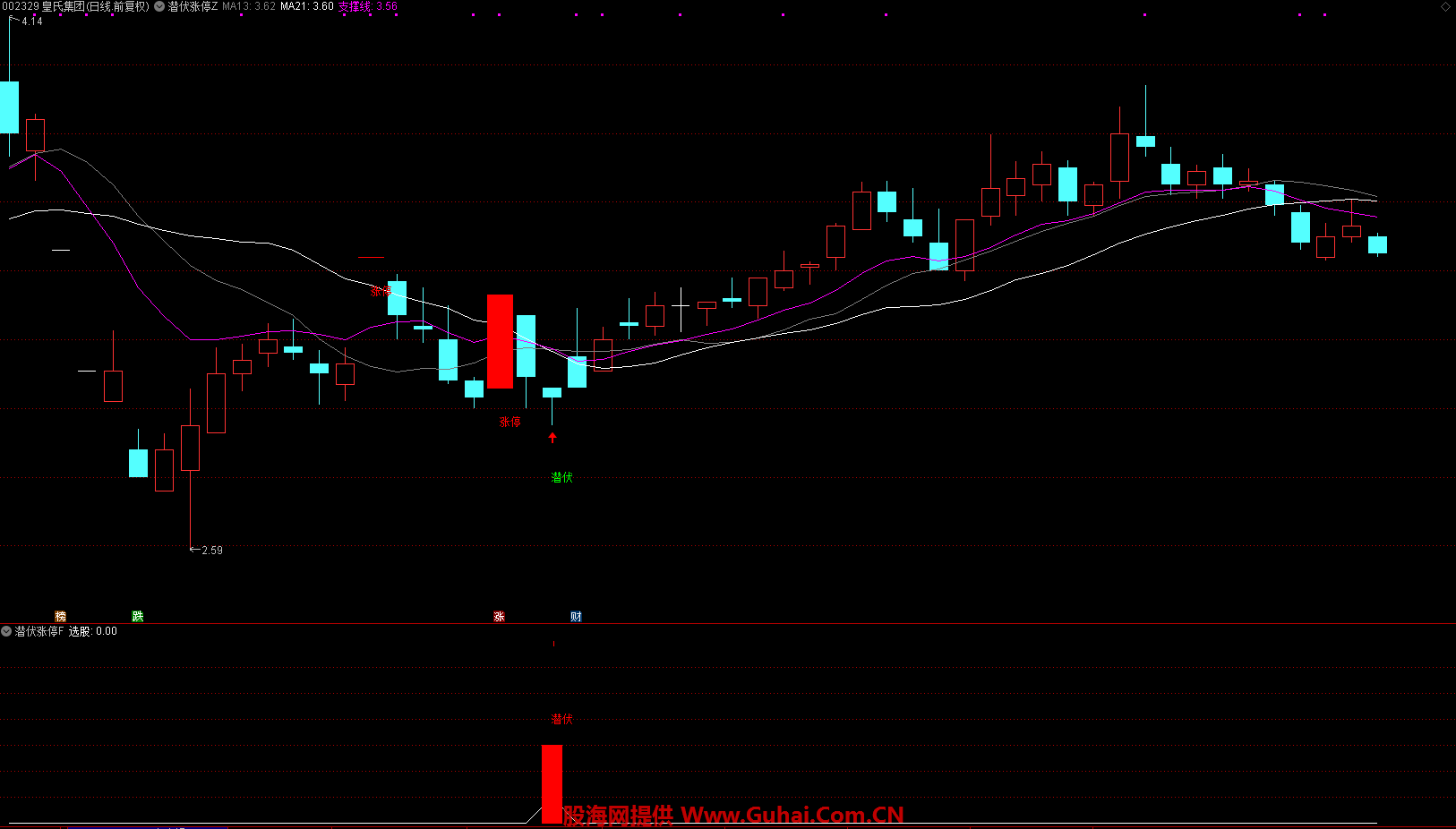Screen dimensions: 1456x829
Task: Click the red 潜伏 signal bar in sub-chart
Action: [552, 783]
